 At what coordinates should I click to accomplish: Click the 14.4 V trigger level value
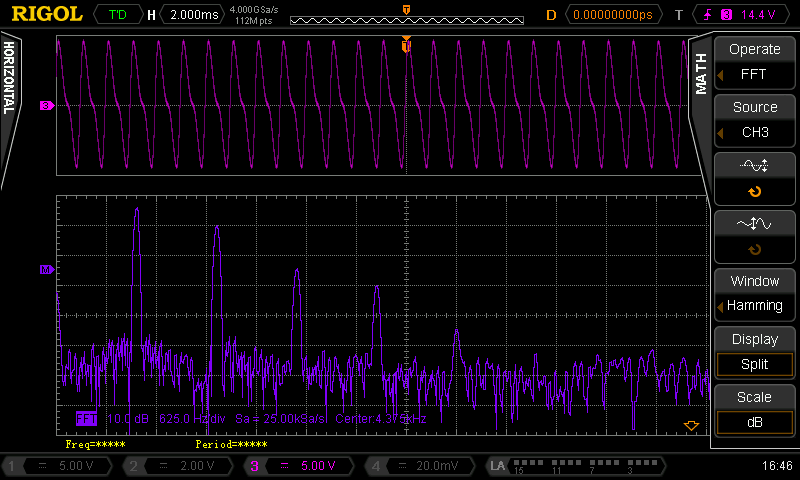coord(758,14)
